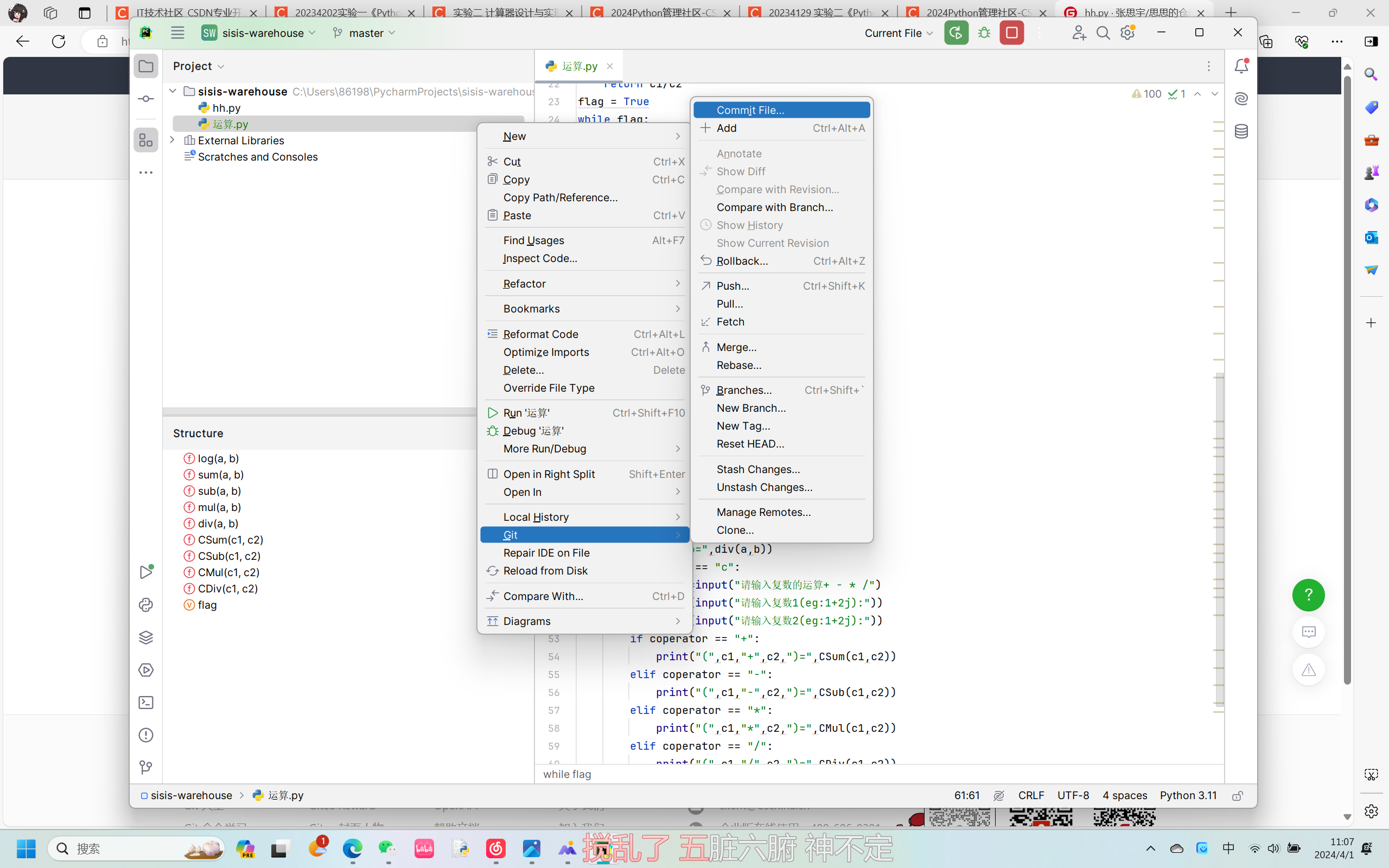Toggle the Structure tool window button
1389x868 pixels.
(146, 140)
